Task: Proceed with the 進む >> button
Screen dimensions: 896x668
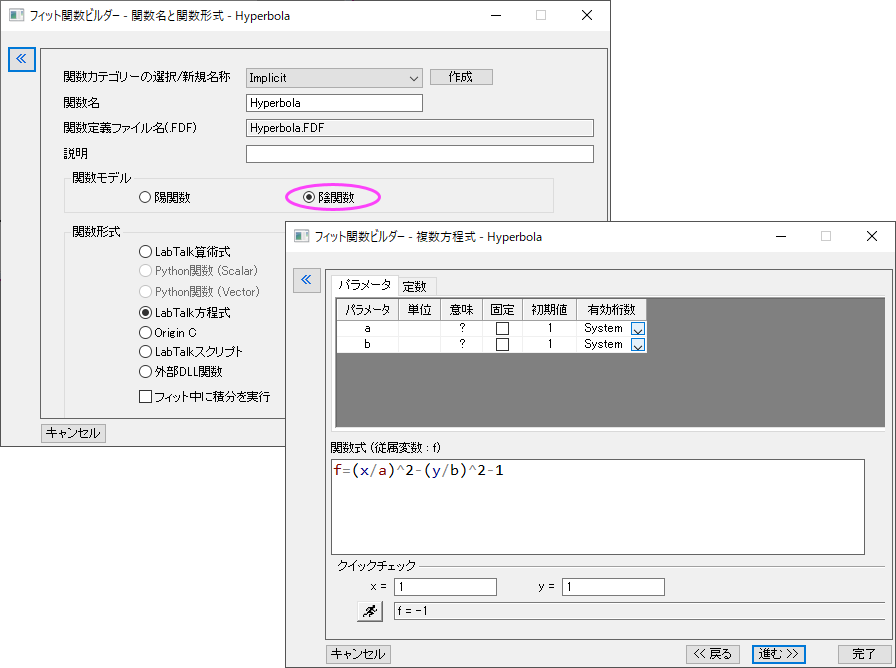Action: tap(778, 654)
